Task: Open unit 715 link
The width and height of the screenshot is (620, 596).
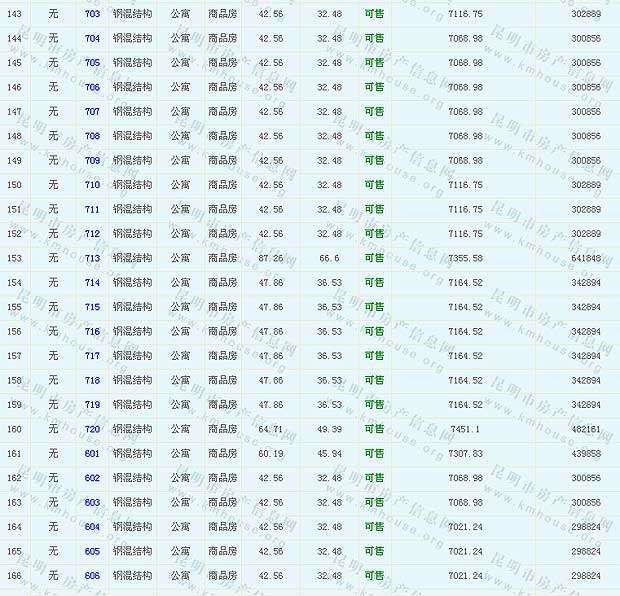Action: (92, 307)
